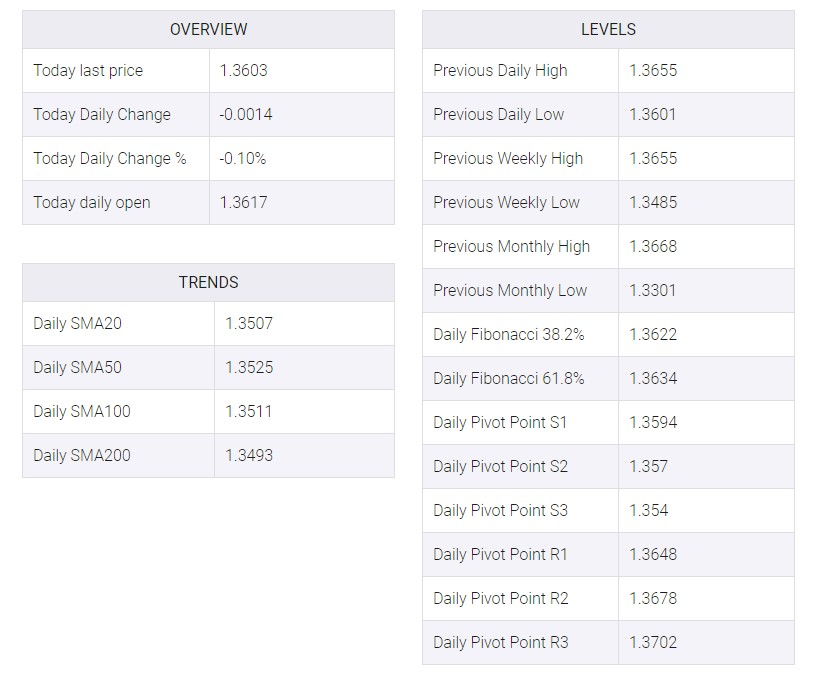Click the Daily SMA50 value 1.3525

coord(249,368)
